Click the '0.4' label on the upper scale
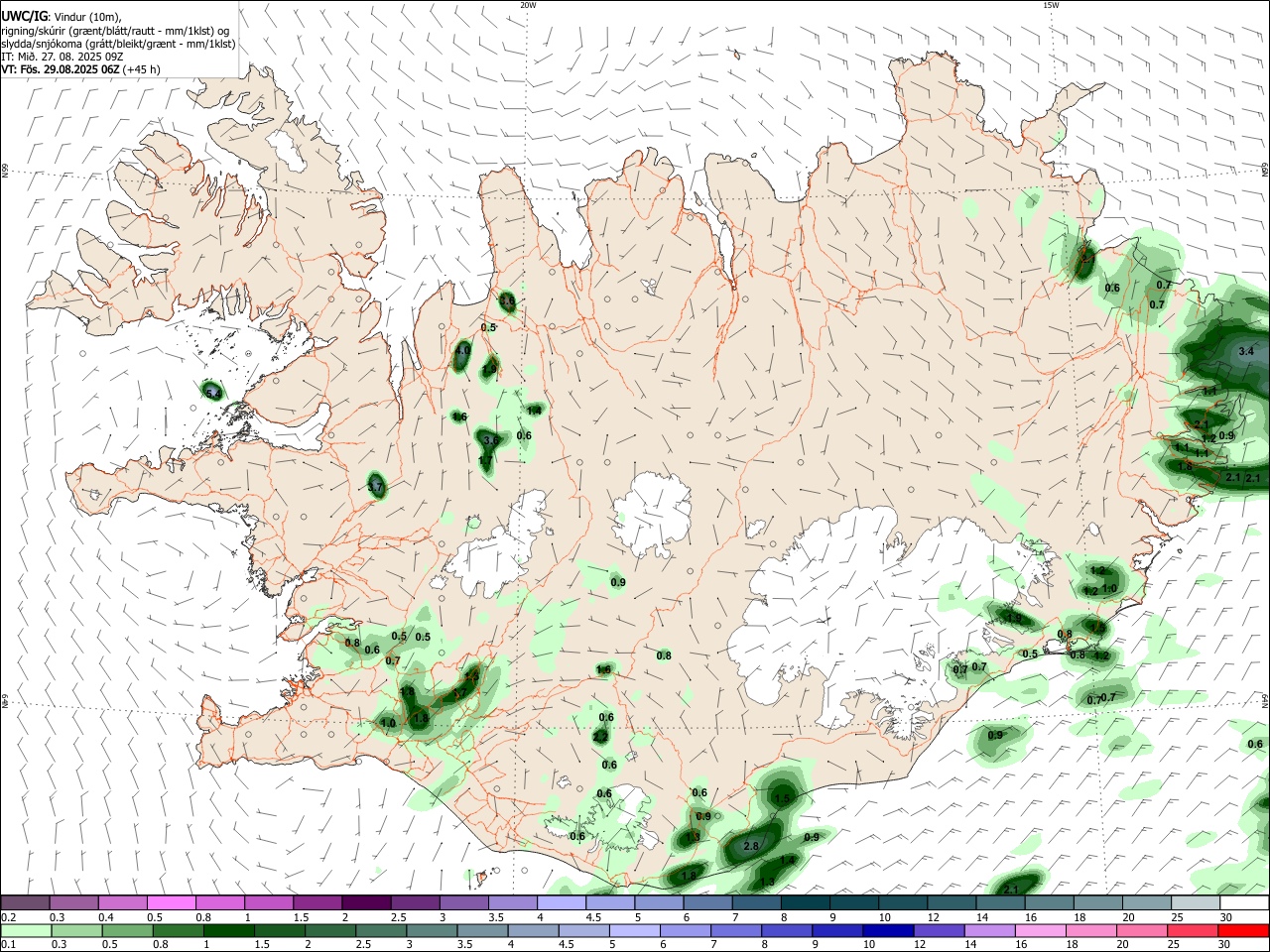The width and height of the screenshot is (1270, 952). [106, 917]
